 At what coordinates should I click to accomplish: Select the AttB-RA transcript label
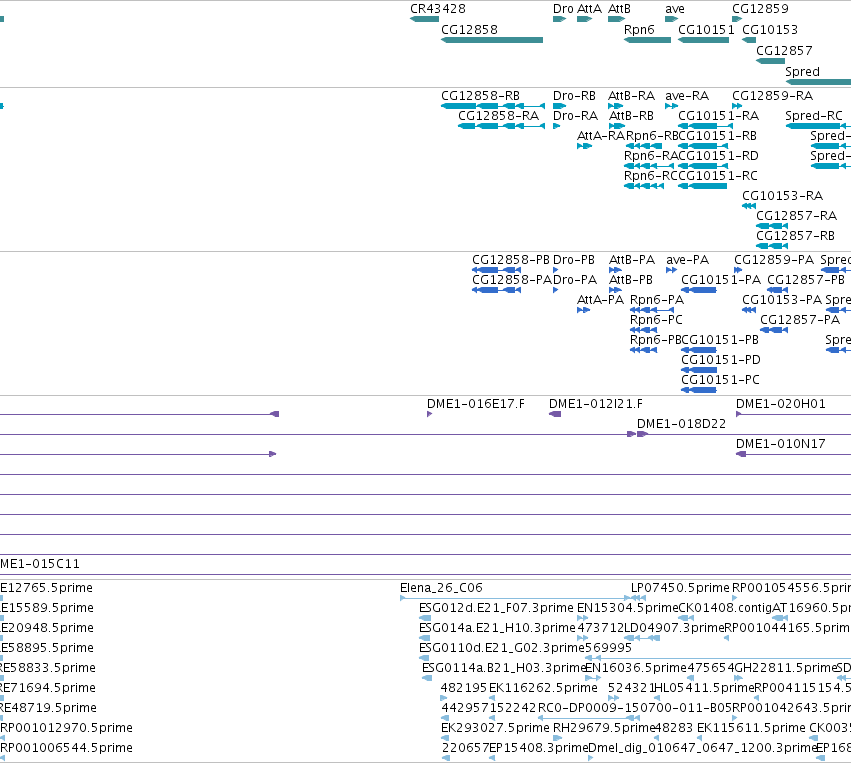(x=631, y=96)
